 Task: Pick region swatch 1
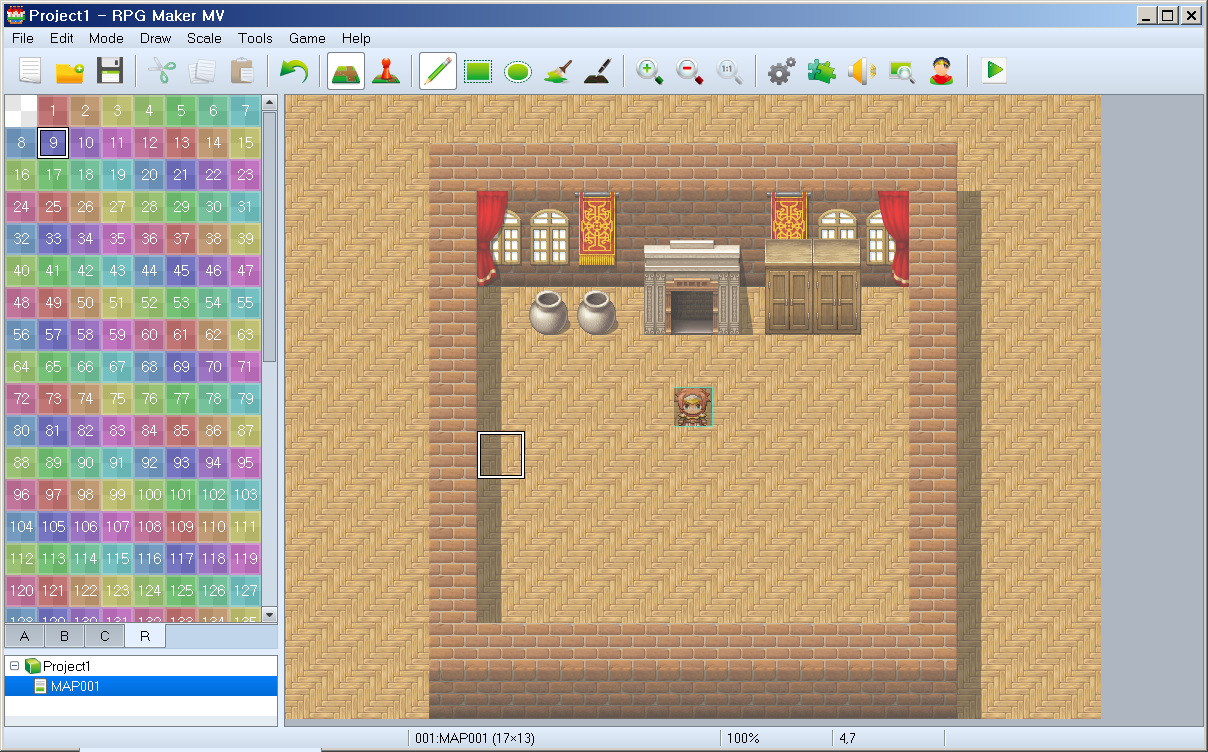pos(53,111)
